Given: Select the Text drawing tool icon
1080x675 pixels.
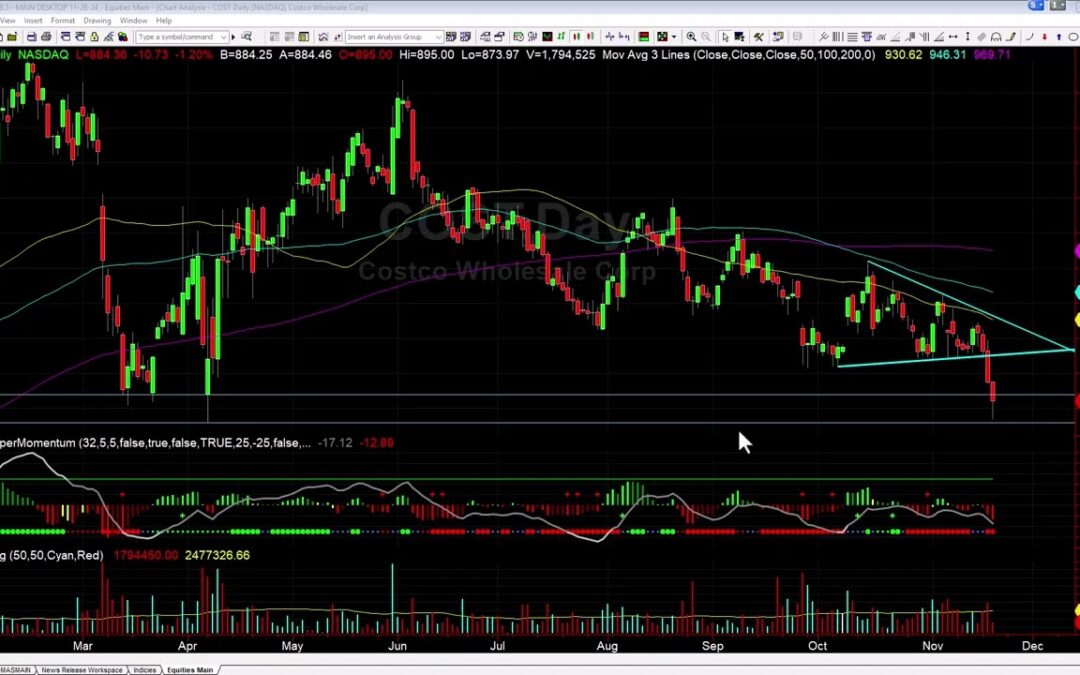Looking at the screenshot, I should [866, 36].
